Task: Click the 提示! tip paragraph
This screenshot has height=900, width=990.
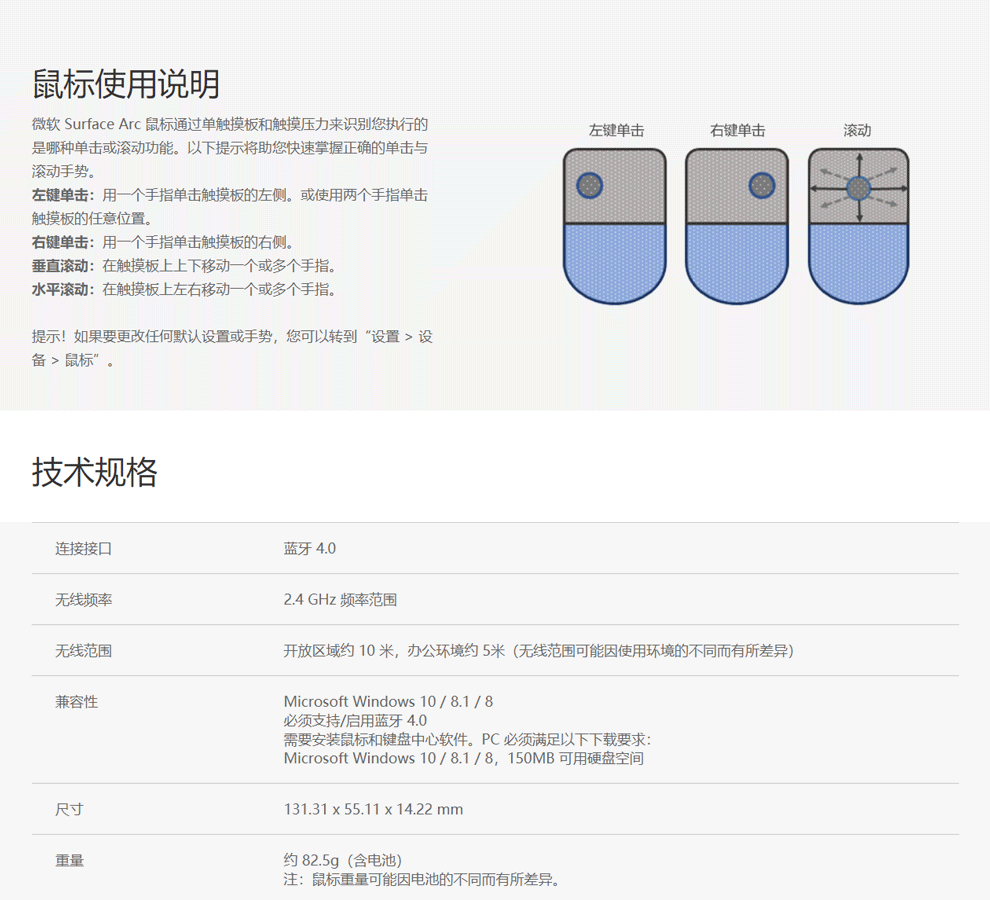Action: tap(232, 348)
